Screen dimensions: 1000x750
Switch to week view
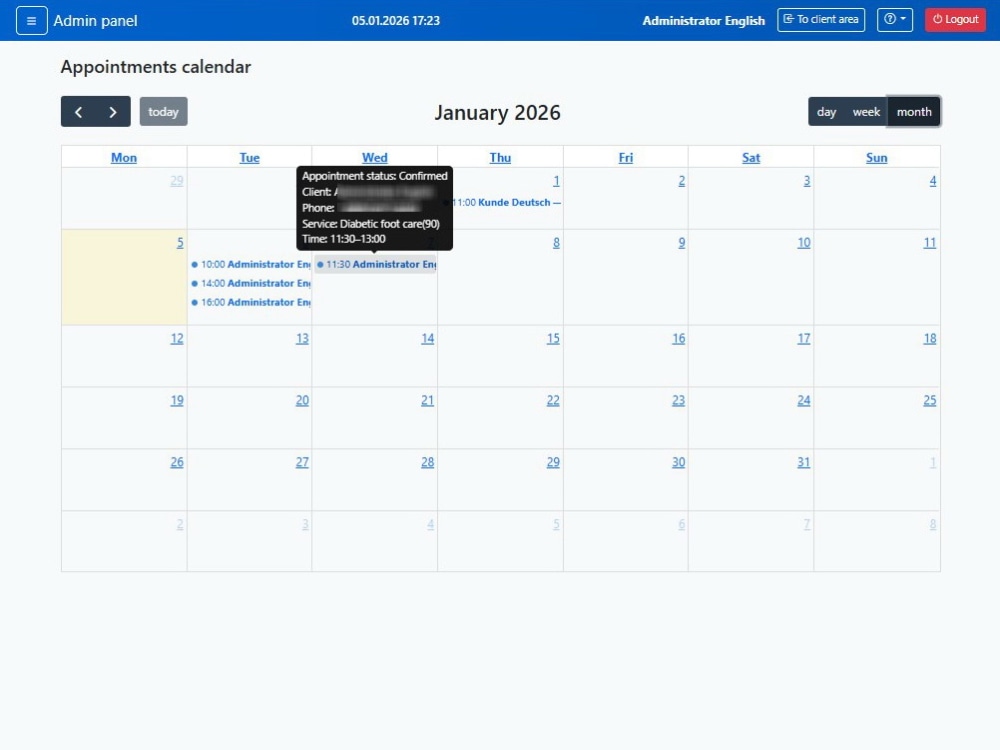click(x=866, y=112)
